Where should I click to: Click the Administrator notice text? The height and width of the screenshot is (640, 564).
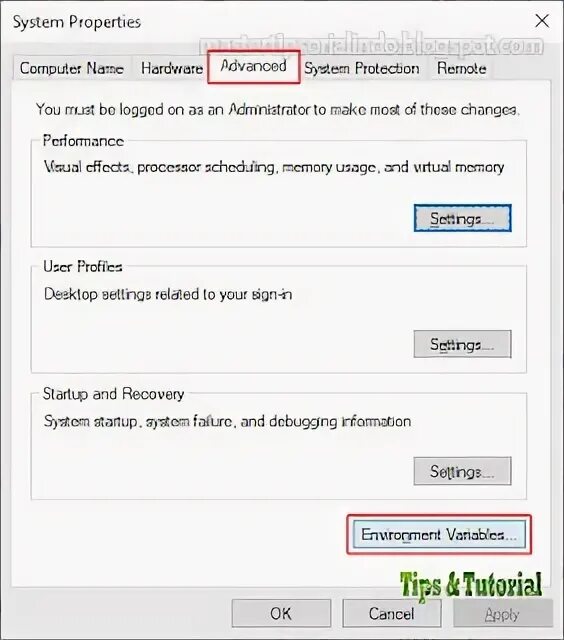tap(278, 109)
